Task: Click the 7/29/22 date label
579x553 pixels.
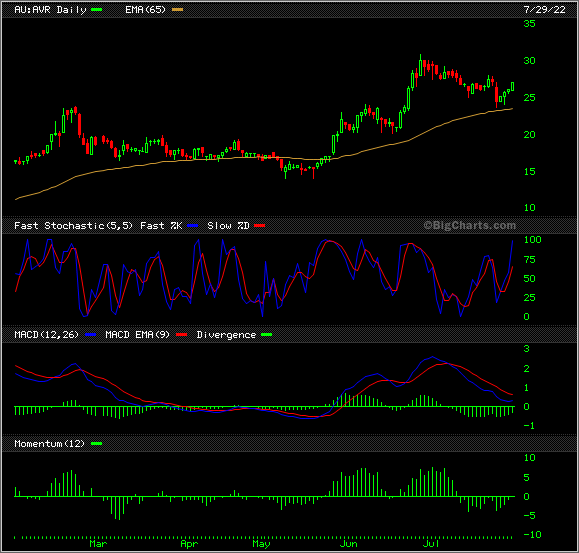Action: click(544, 10)
